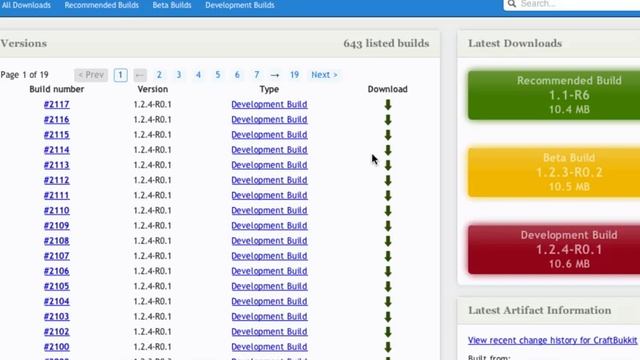The image size is (640, 360).
Task: Download Beta Build 1.2.3-R0.2 yellow button
Action: tap(554, 172)
